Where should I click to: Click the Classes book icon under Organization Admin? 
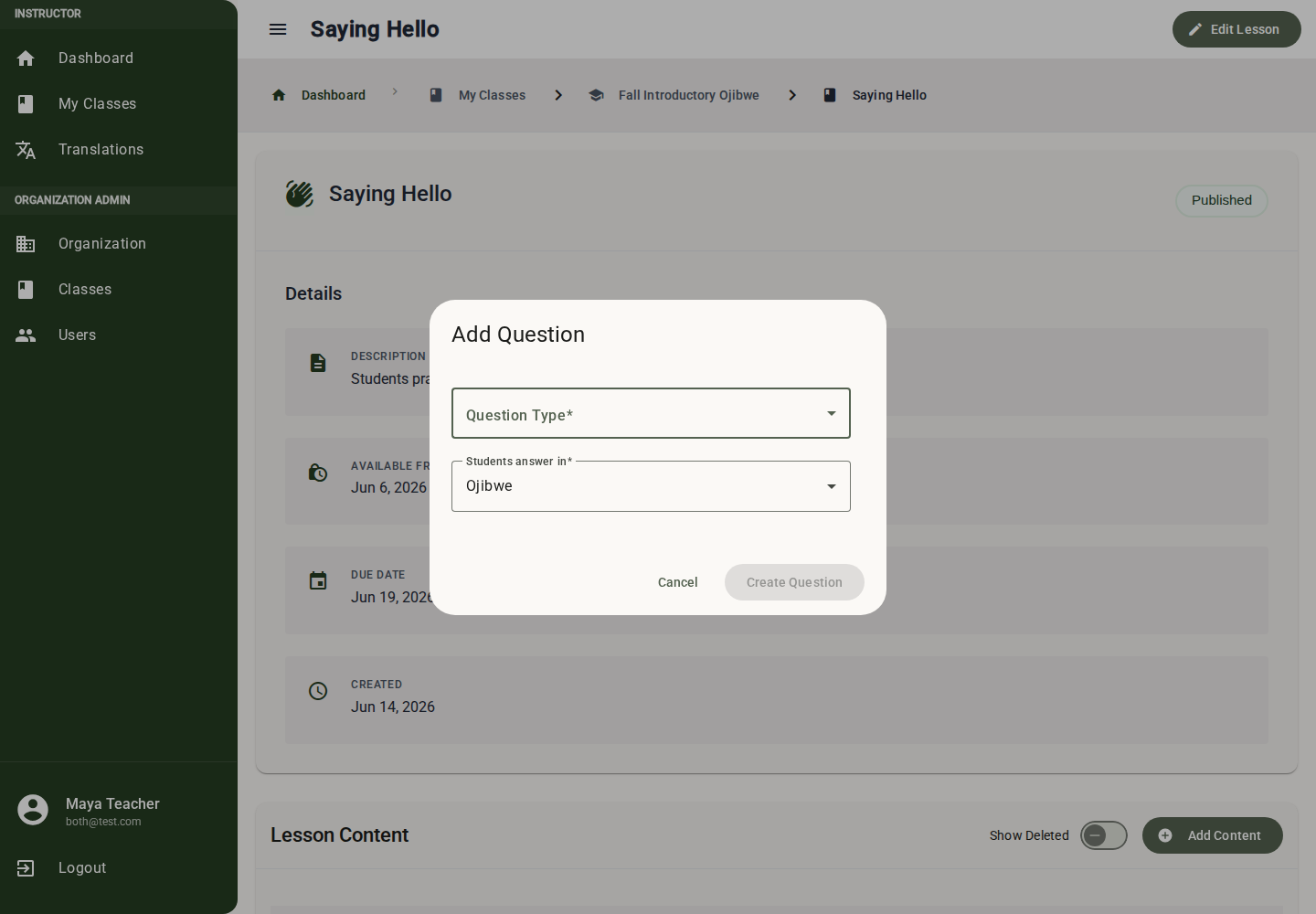(x=26, y=290)
